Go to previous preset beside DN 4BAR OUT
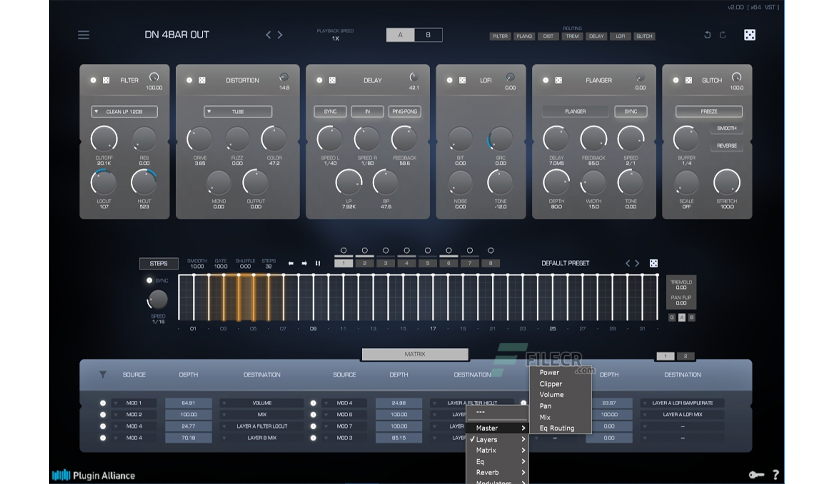The width and height of the screenshot is (836, 484). (268, 35)
